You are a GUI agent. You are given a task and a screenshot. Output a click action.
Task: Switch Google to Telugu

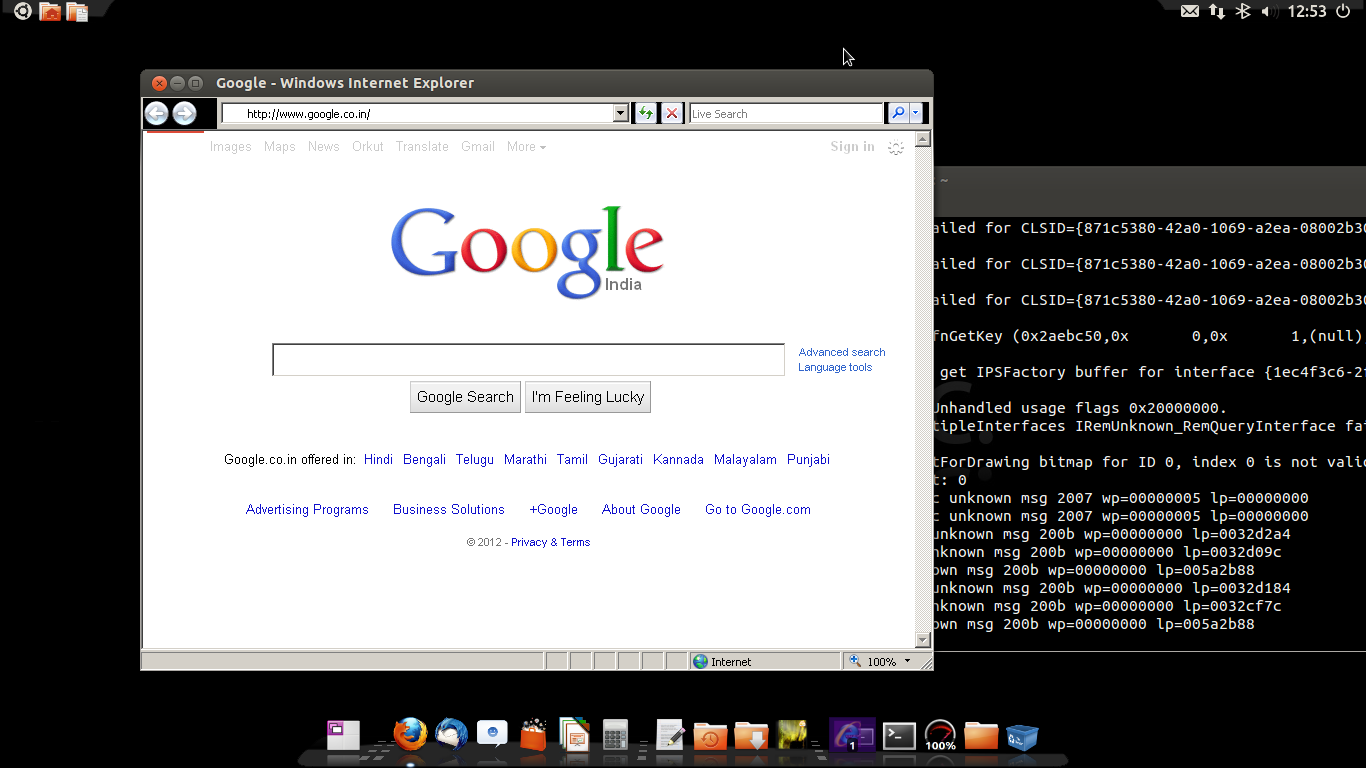click(475, 460)
